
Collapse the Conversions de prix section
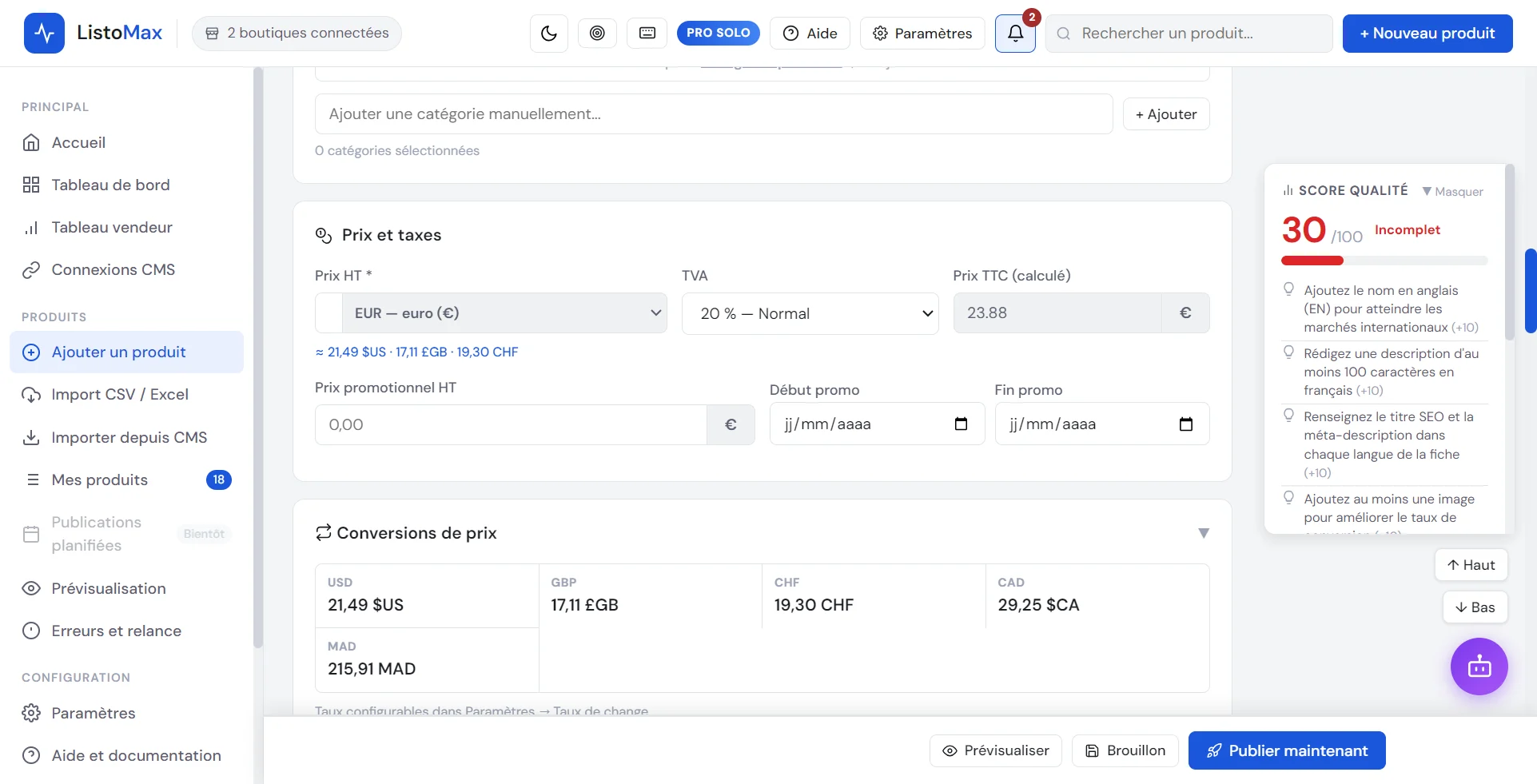pos(1204,533)
